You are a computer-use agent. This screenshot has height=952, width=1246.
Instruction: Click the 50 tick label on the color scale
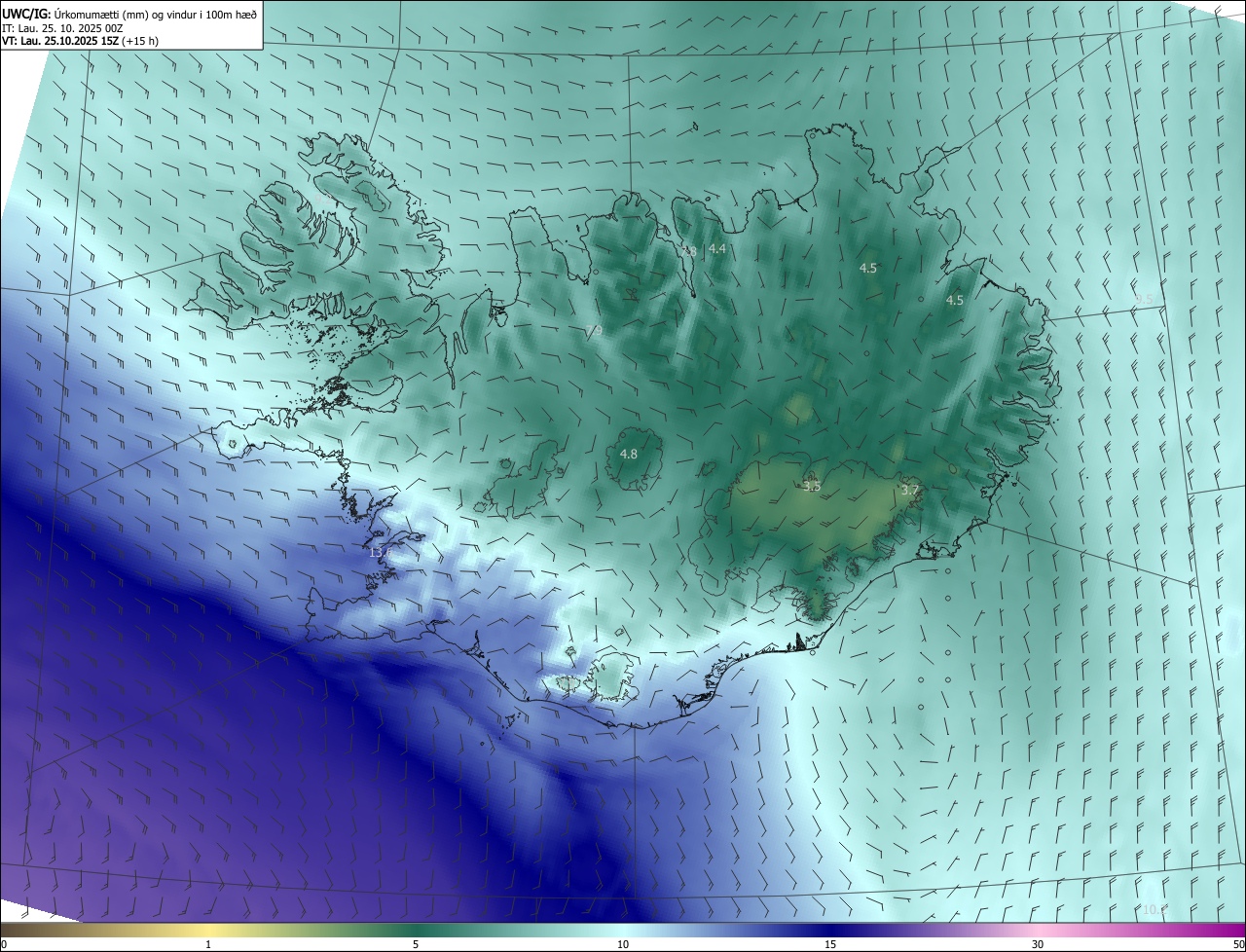pyautogui.click(x=1238, y=944)
